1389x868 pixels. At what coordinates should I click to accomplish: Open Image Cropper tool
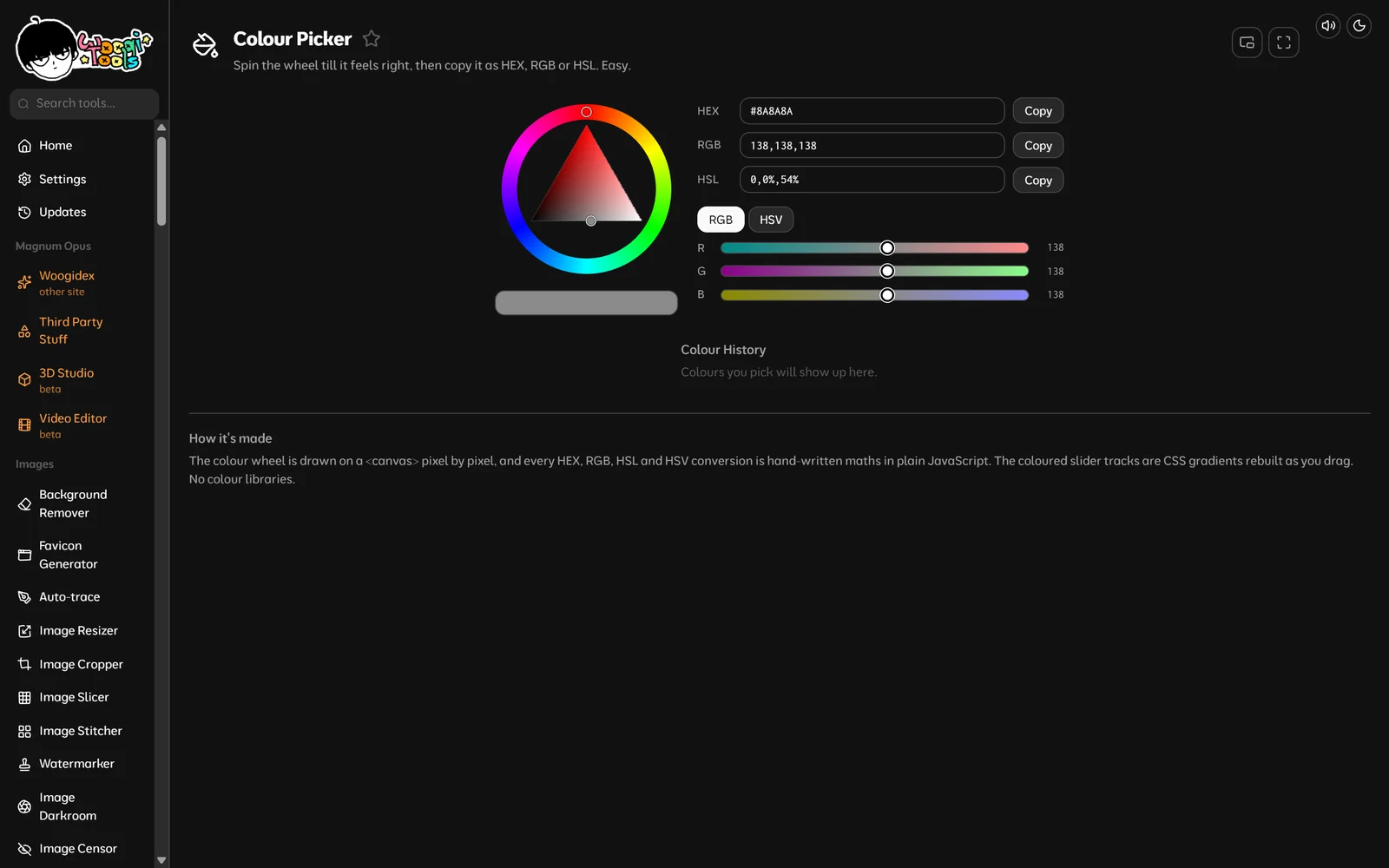coord(81,664)
